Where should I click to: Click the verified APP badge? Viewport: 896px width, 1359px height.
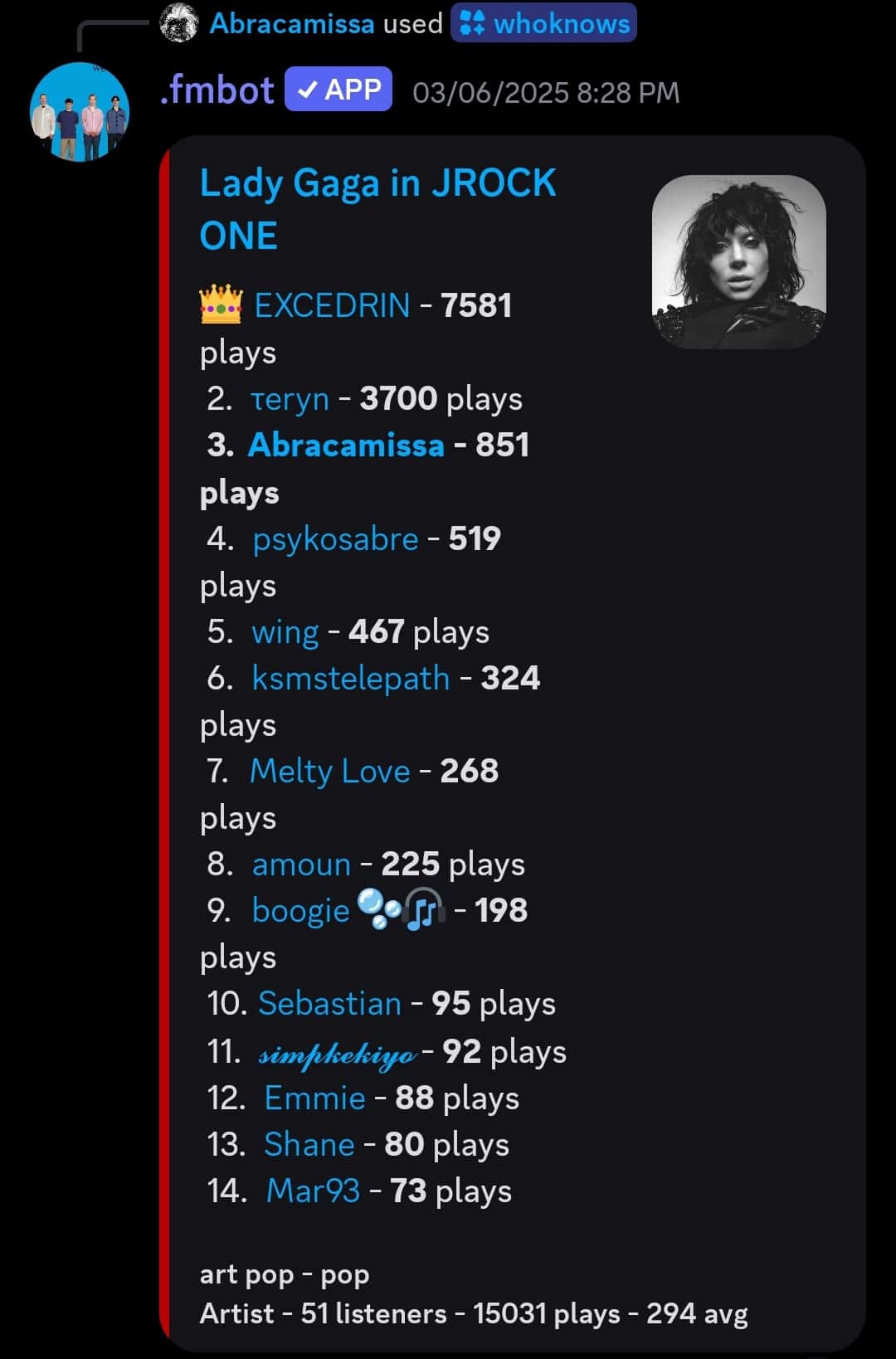click(338, 89)
